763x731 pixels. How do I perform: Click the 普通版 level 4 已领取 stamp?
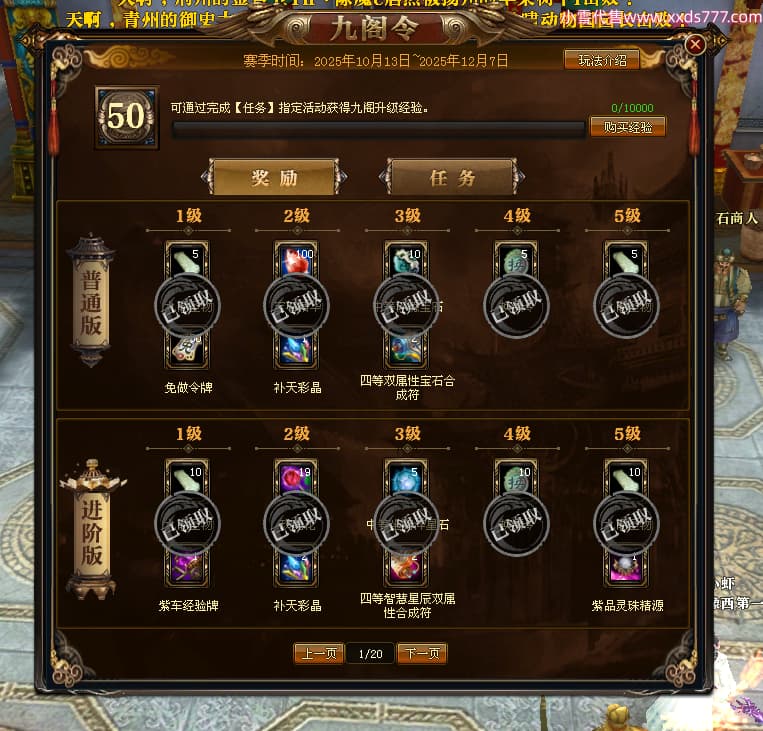[x=516, y=306]
